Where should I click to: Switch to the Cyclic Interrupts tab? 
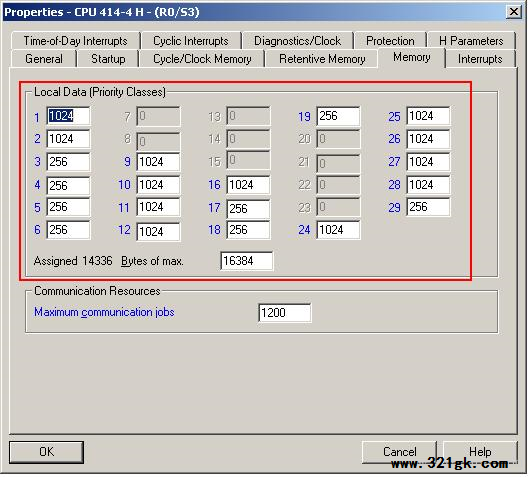coord(191,41)
